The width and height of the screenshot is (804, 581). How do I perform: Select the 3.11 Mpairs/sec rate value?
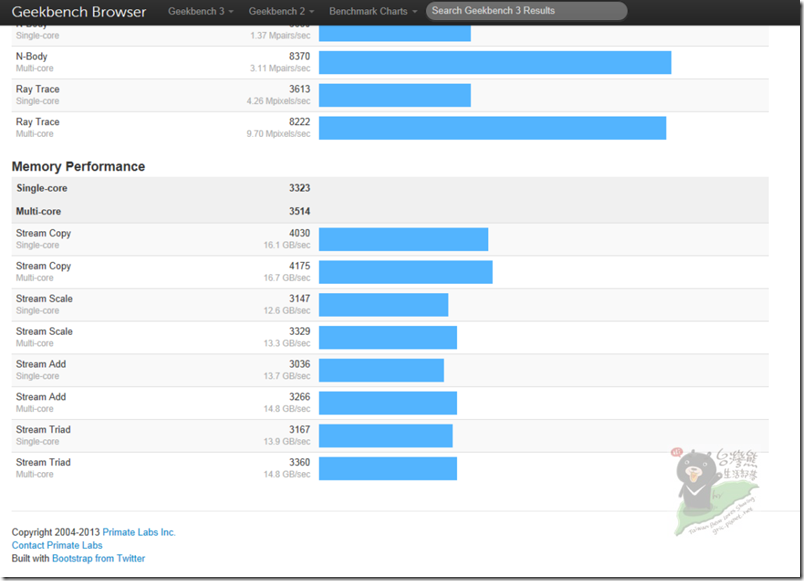(280, 68)
